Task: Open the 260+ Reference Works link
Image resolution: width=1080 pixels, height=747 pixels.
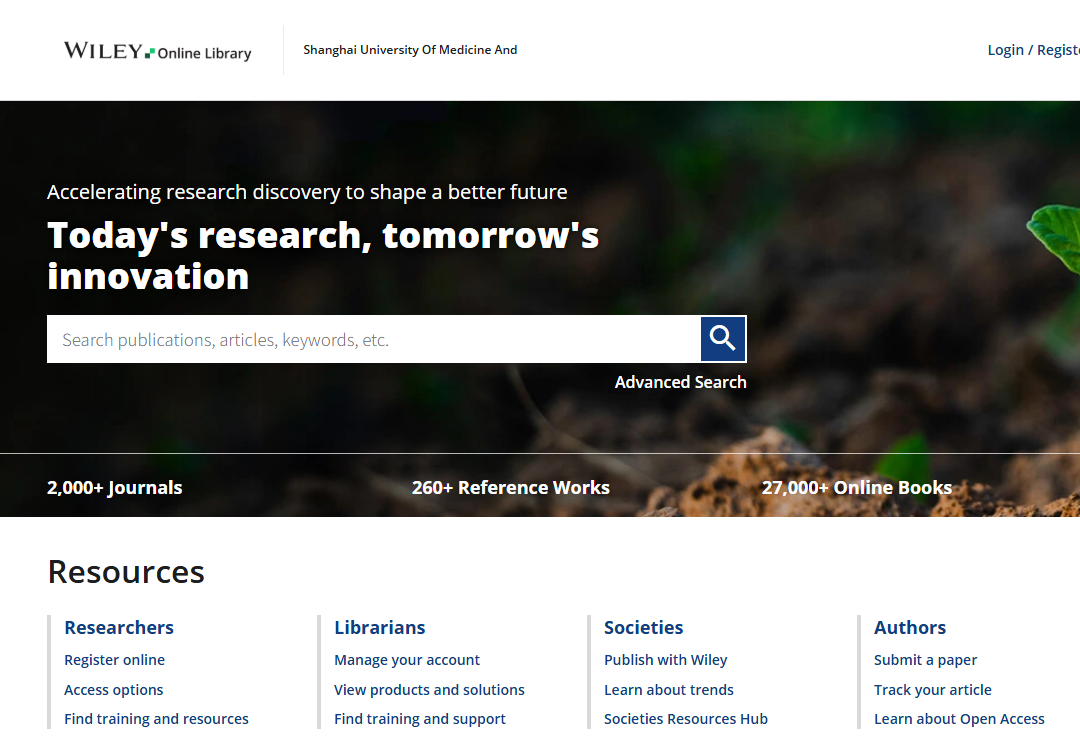Action: (x=510, y=488)
